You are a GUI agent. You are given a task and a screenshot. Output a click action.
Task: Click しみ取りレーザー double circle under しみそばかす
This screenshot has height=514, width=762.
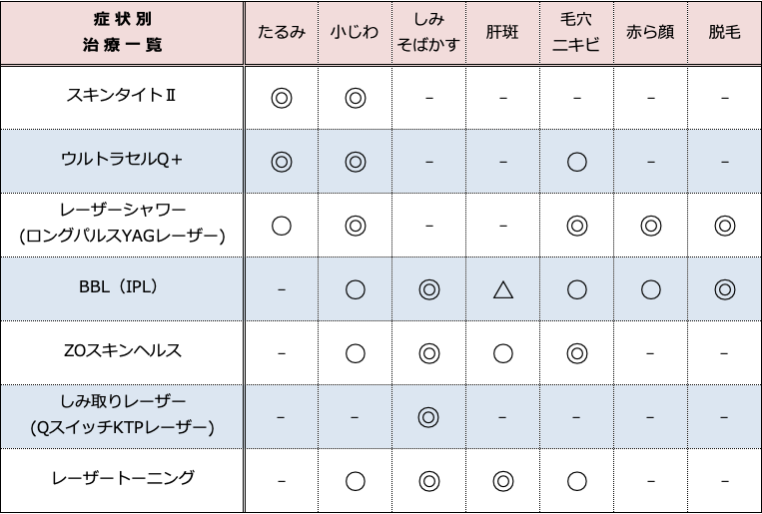(x=429, y=417)
